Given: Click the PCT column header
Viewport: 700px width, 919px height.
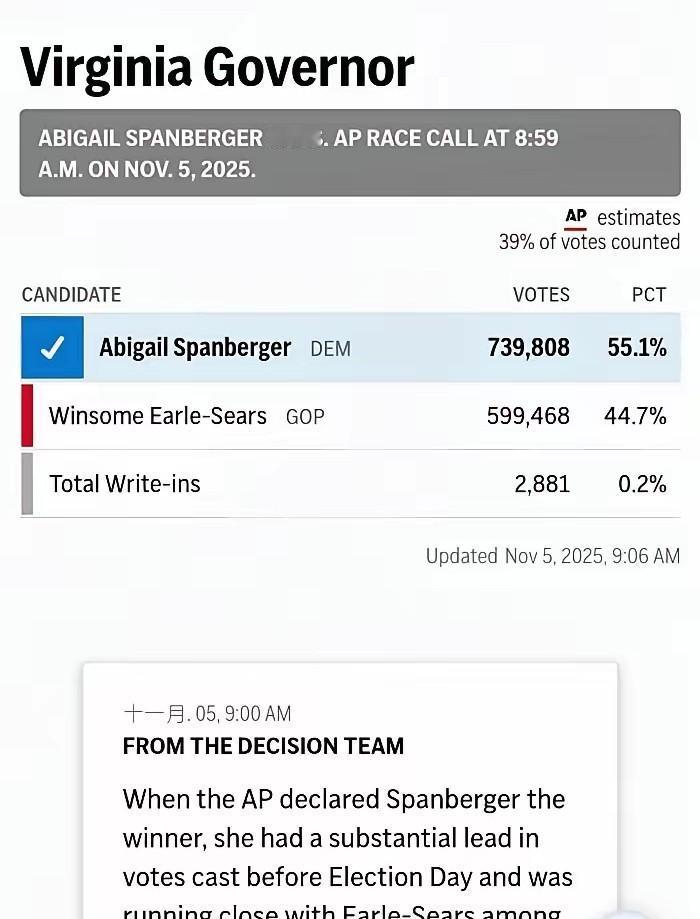Looking at the screenshot, I should [649, 295].
